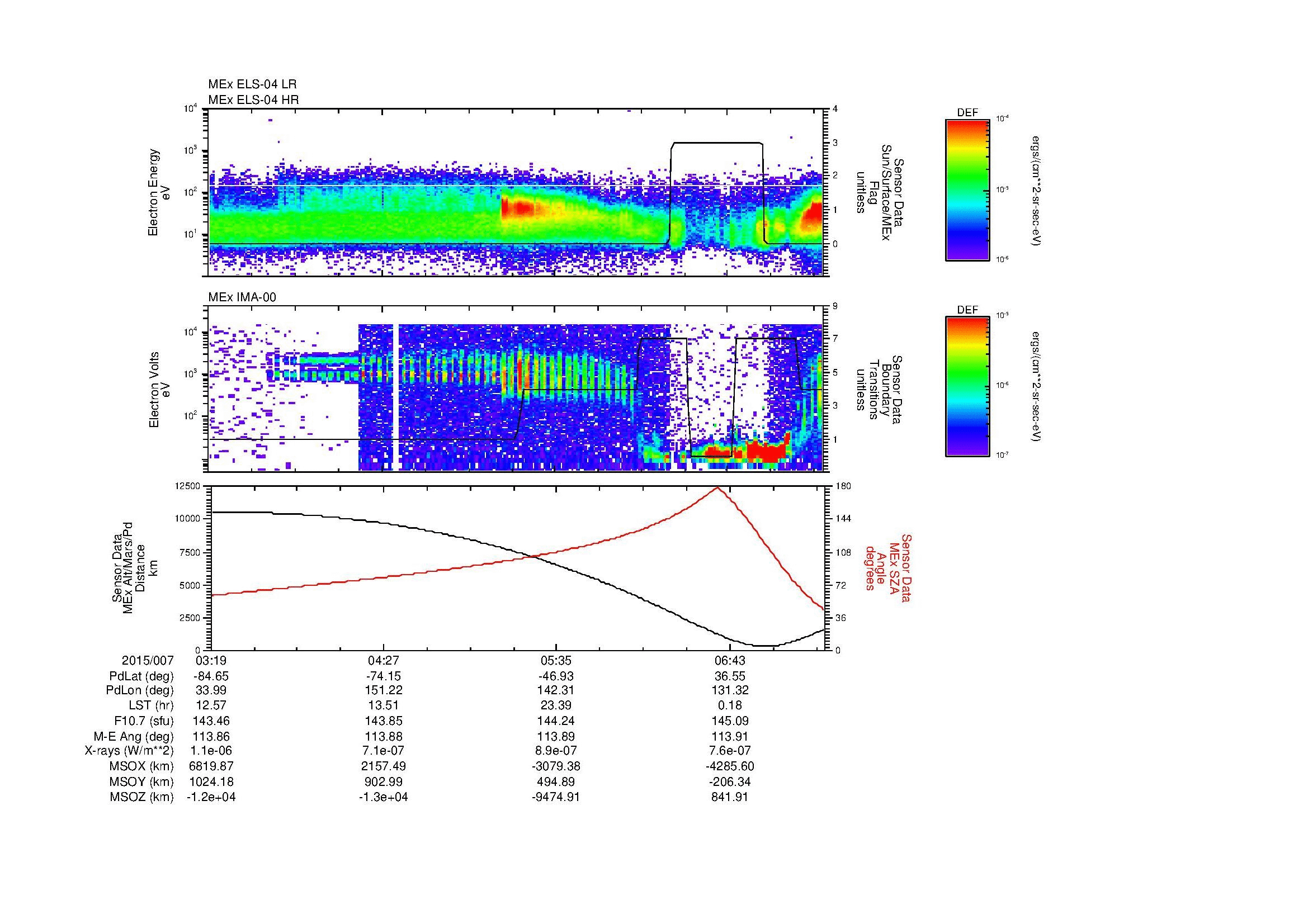Click the F10.7 value 145.09
This screenshot has width=1308, height=924.
tap(729, 721)
